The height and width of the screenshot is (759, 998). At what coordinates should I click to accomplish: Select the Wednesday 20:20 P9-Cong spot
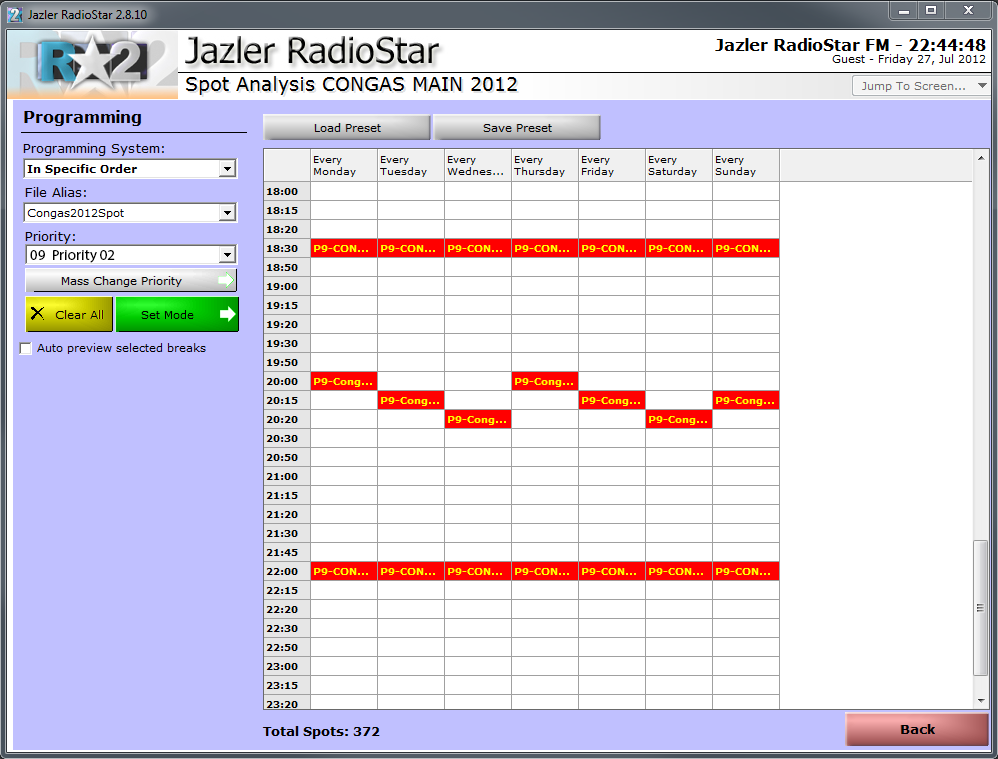[478, 420]
